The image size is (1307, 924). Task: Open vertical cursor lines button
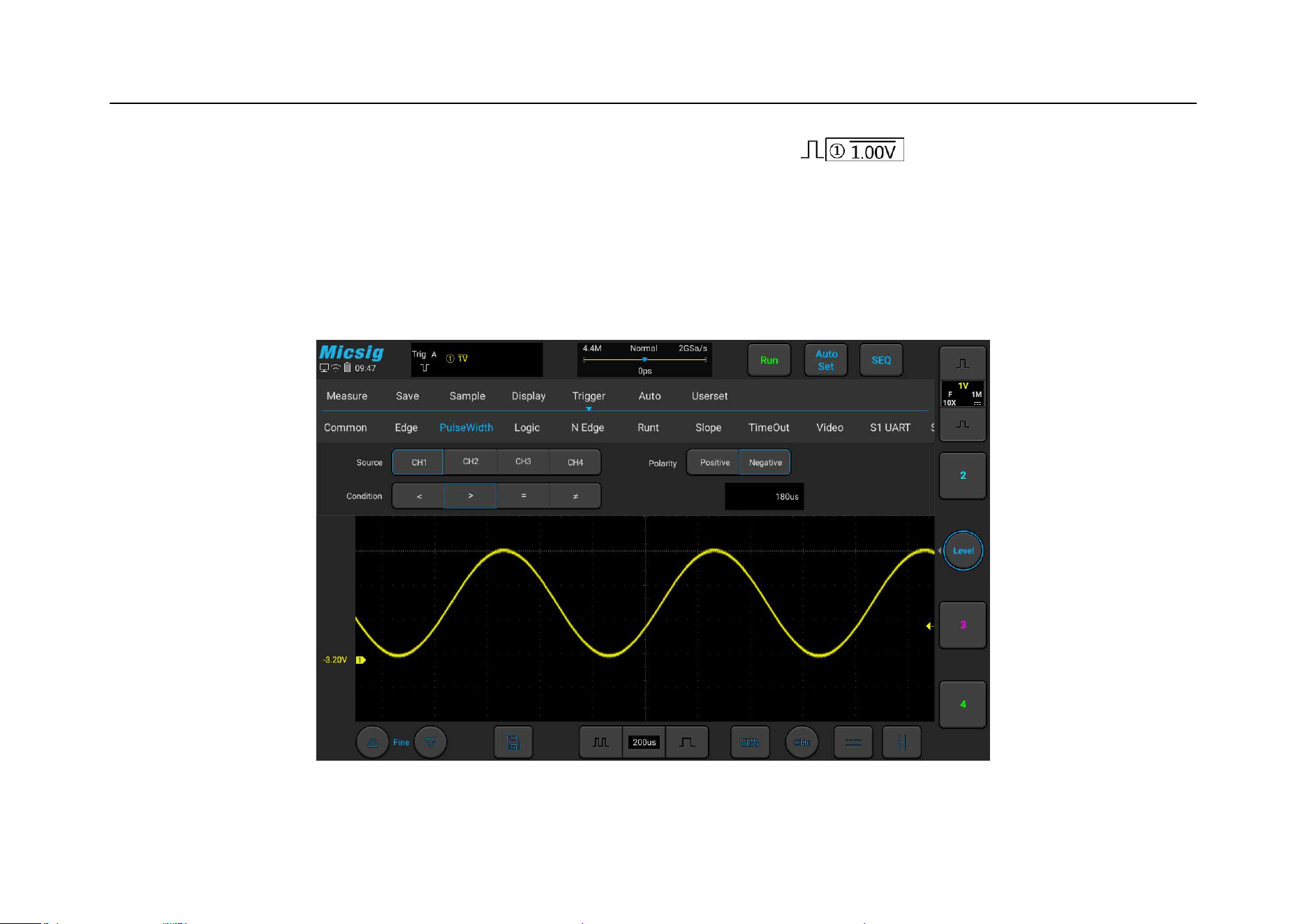(x=901, y=743)
